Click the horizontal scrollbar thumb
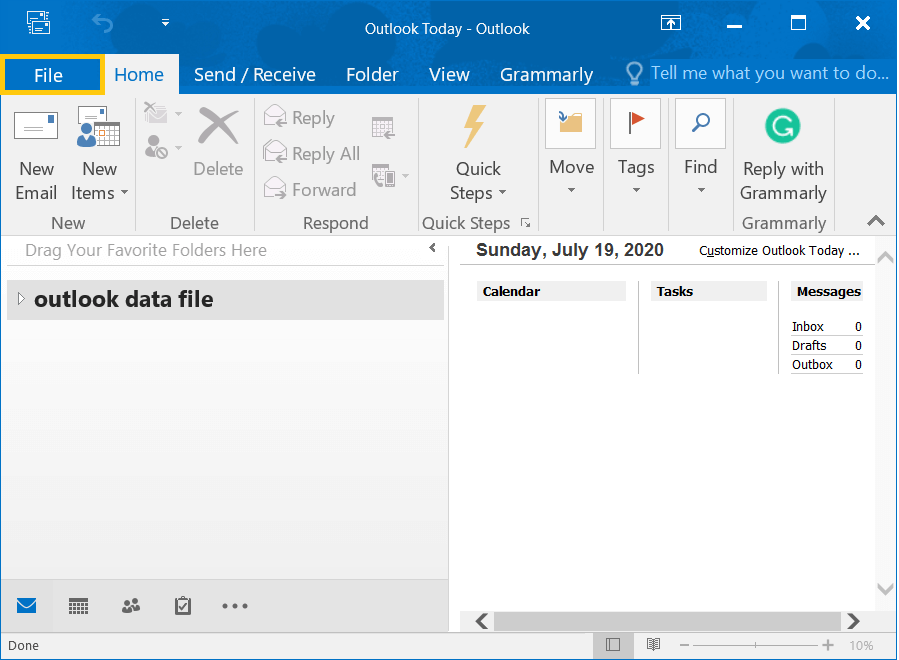The width and height of the screenshot is (899, 660). pos(667,621)
